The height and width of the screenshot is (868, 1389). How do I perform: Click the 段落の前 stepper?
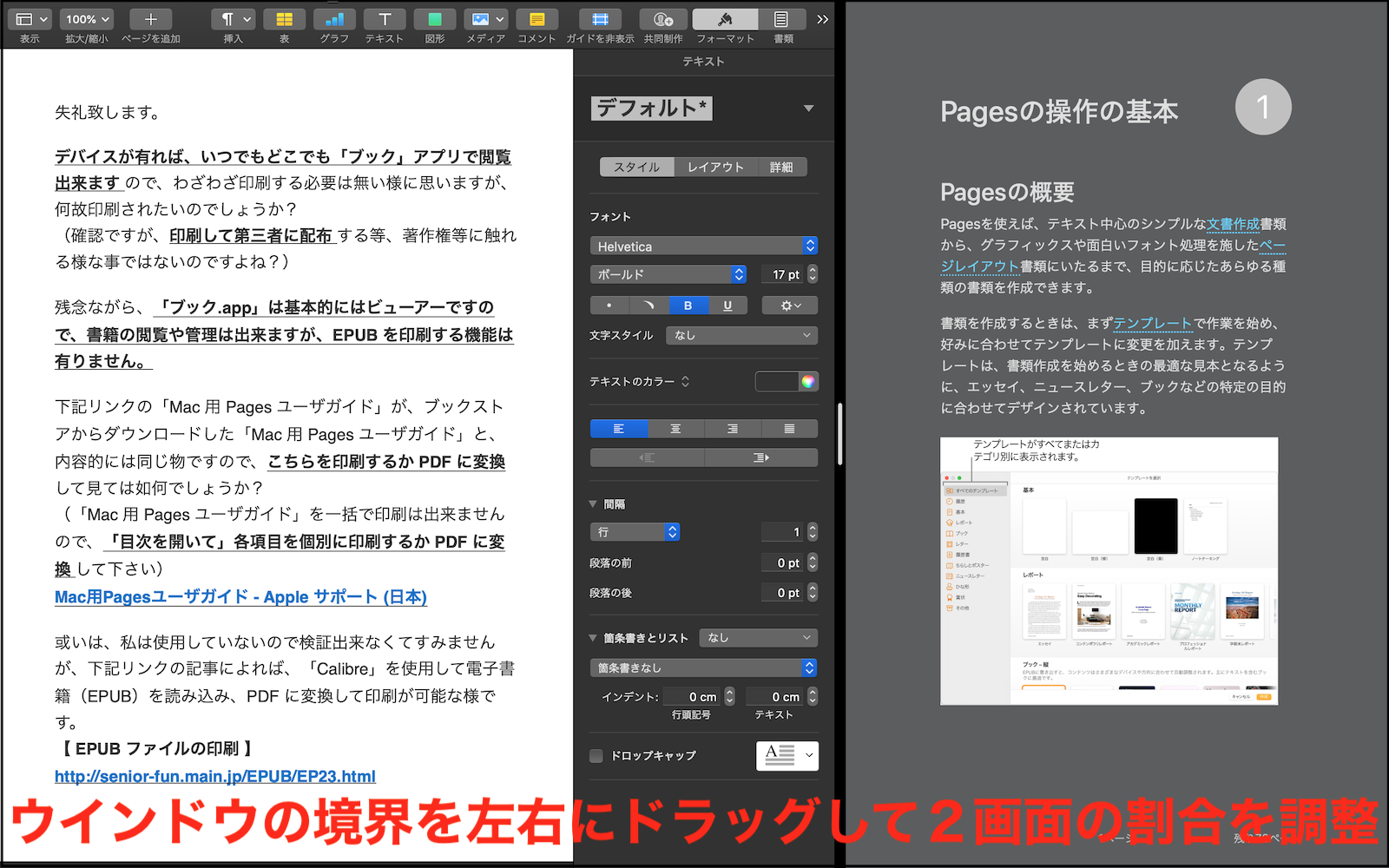tap(813, 562)
